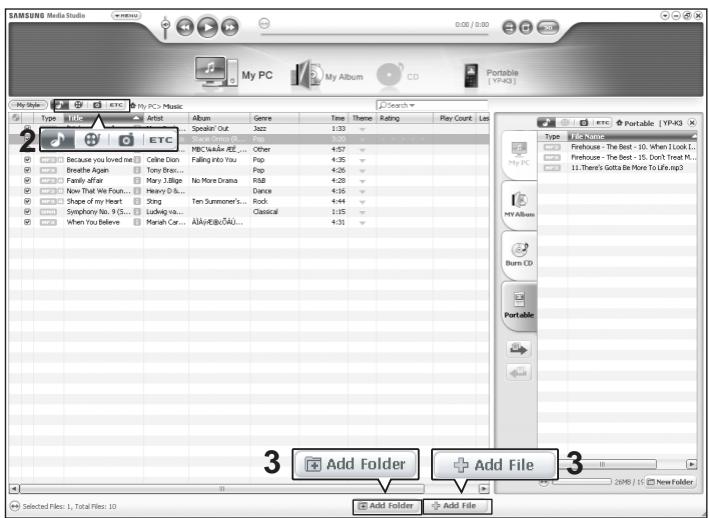Open Theme dropdown for Breathe Again
This screenshot has height=518, width=709.
coord(362,171)
